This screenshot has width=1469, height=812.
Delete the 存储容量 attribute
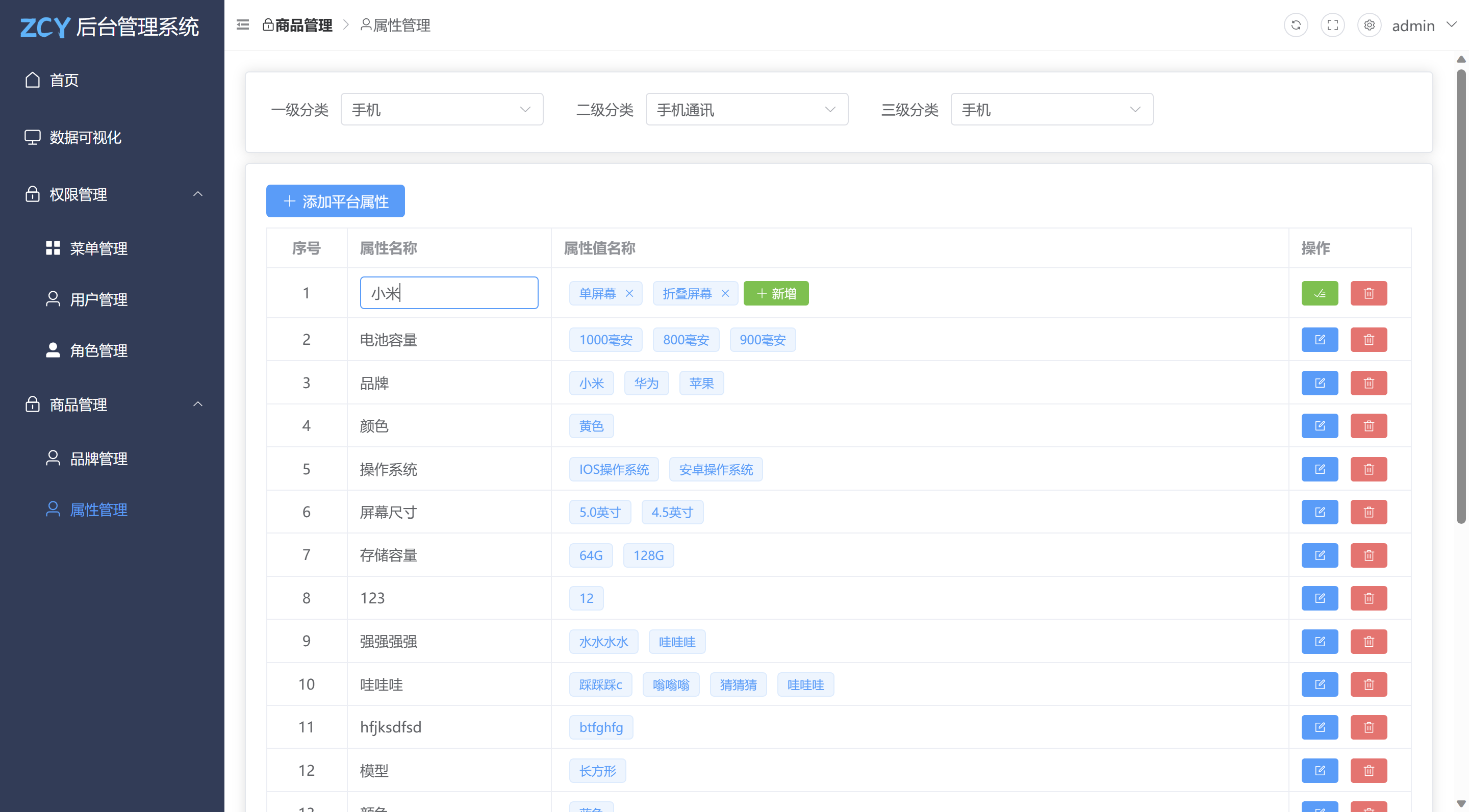click(x=1369, y=555)
